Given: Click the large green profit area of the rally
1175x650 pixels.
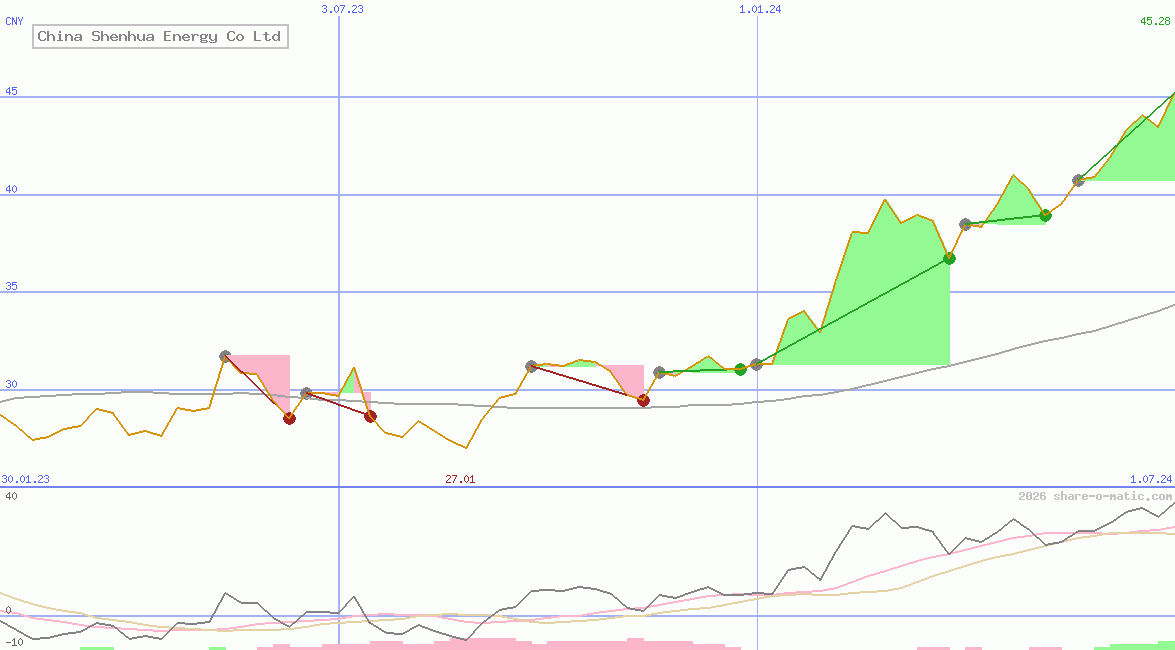Looking at the screenshot, I should (880, 300).
